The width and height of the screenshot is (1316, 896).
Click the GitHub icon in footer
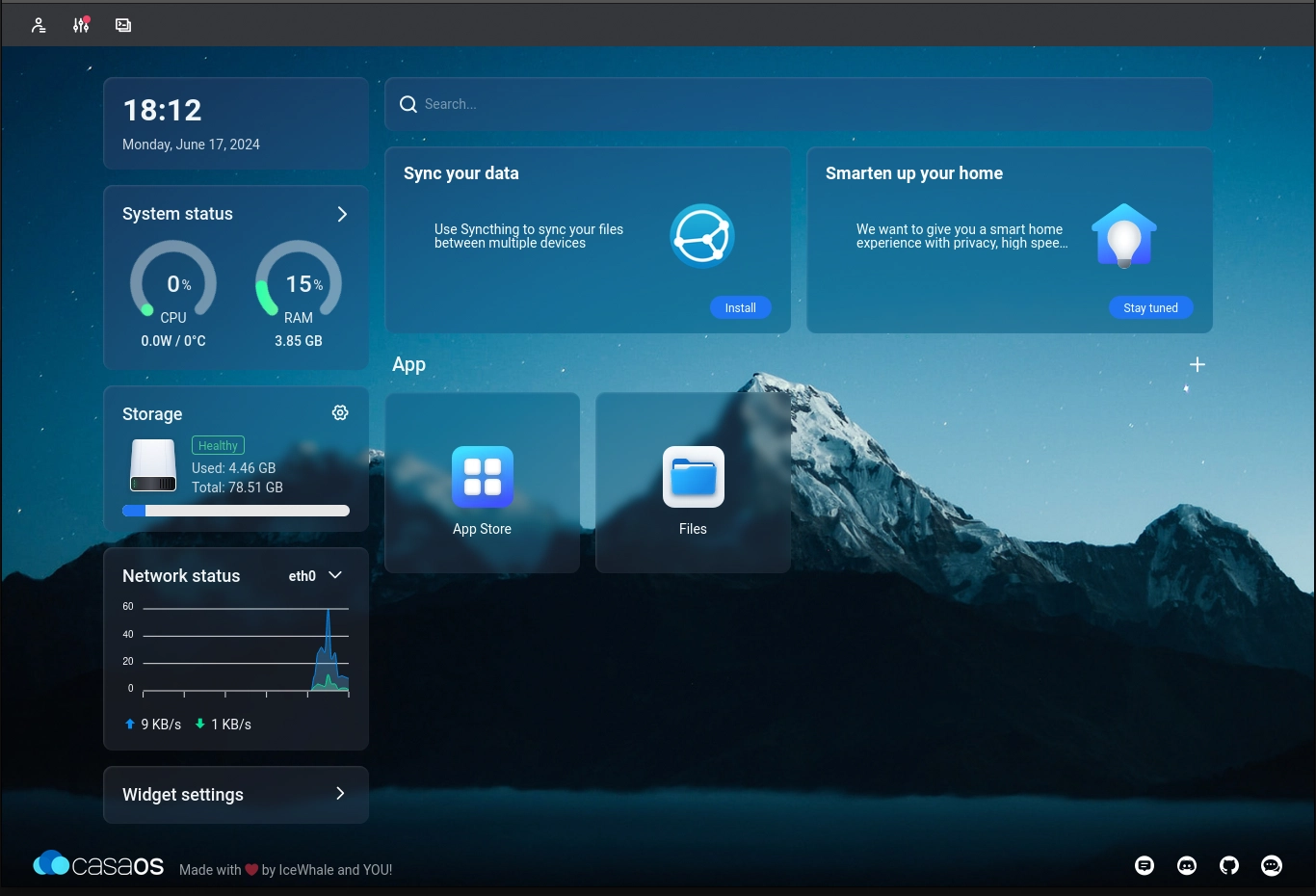(x=1229, y=865)
